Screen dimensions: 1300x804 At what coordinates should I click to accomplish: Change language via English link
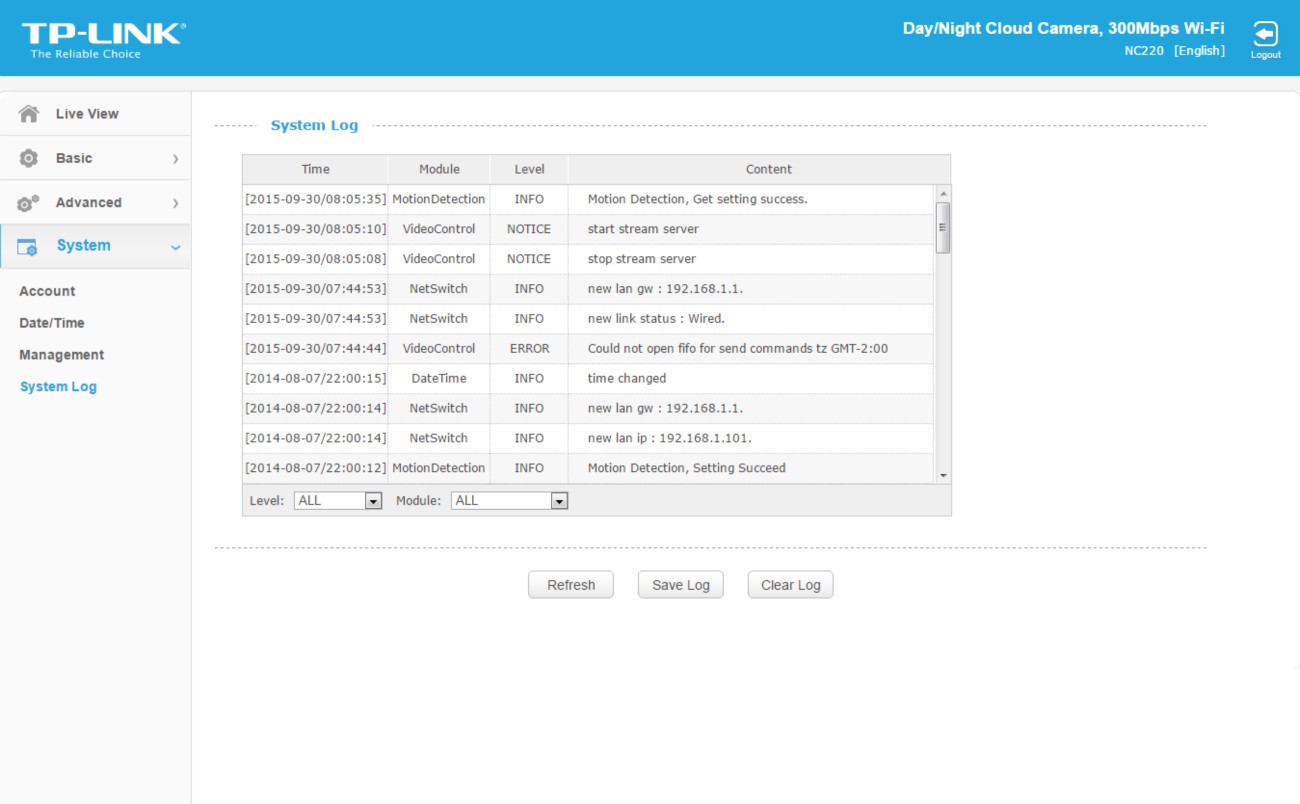[x=1199, y=51]
